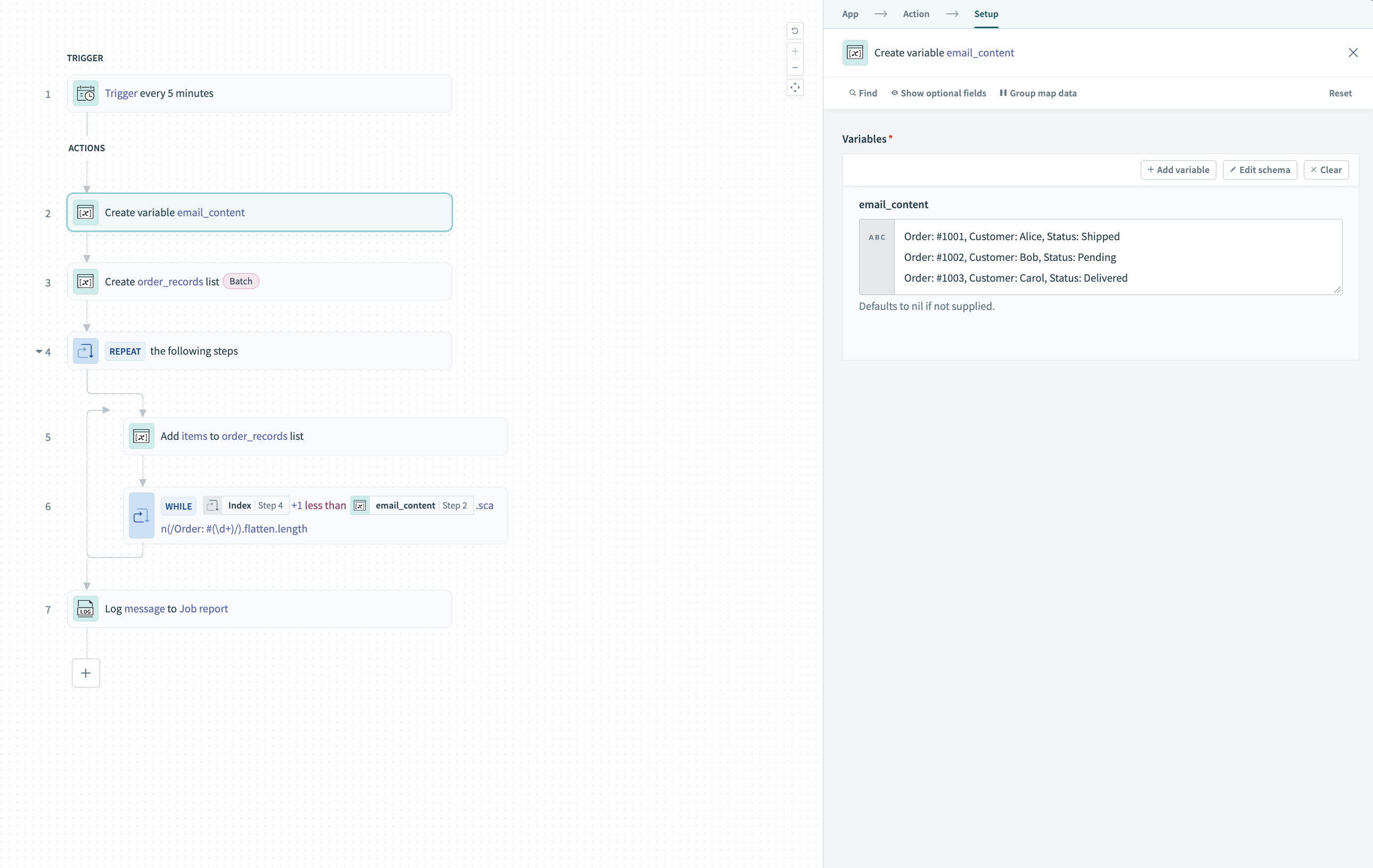
Task: Switch to the Action tab
Action: tap(915, 14)
